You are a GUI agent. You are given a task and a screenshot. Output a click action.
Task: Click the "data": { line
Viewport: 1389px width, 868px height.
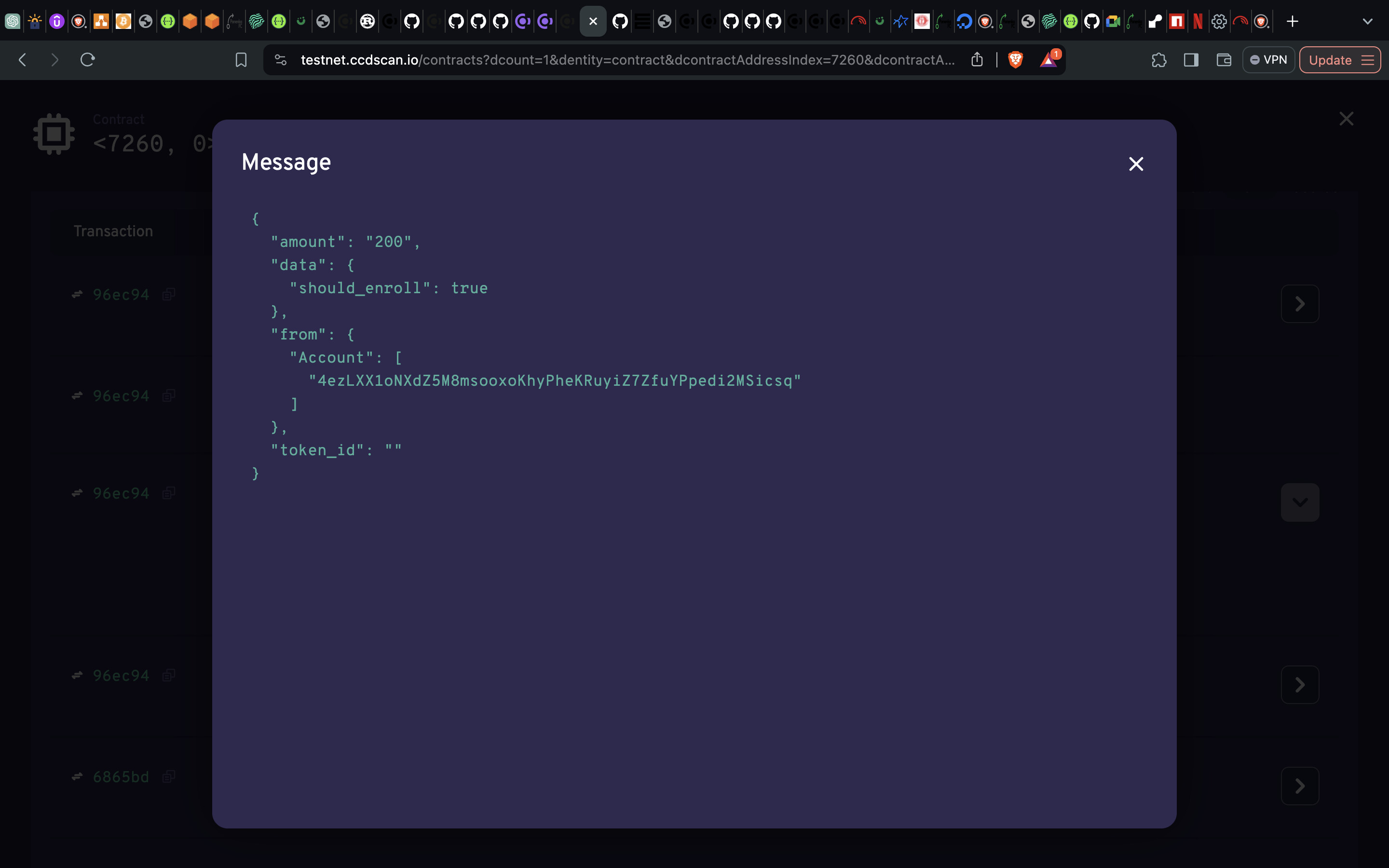tap(313, 265)
